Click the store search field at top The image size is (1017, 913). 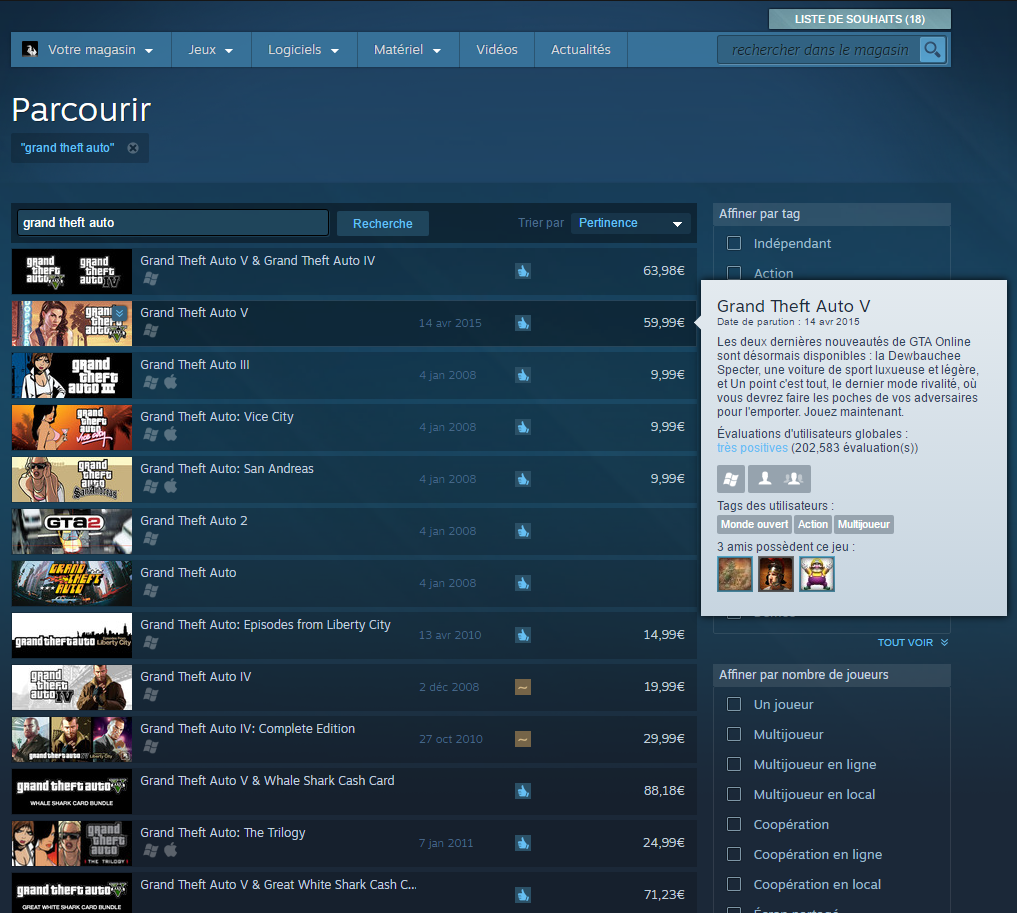pos(819,50)
